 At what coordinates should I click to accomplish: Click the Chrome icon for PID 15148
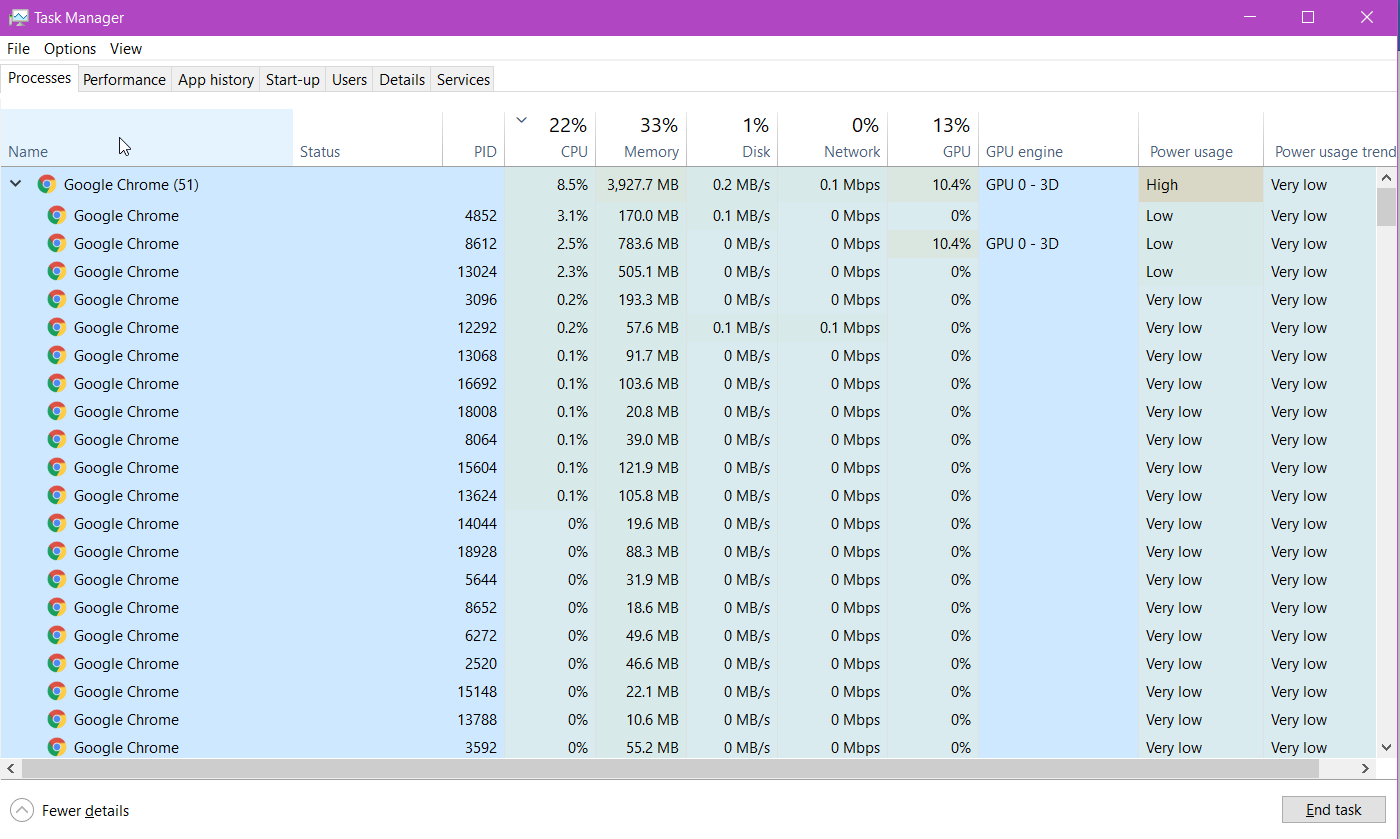[x=57, y=691]
